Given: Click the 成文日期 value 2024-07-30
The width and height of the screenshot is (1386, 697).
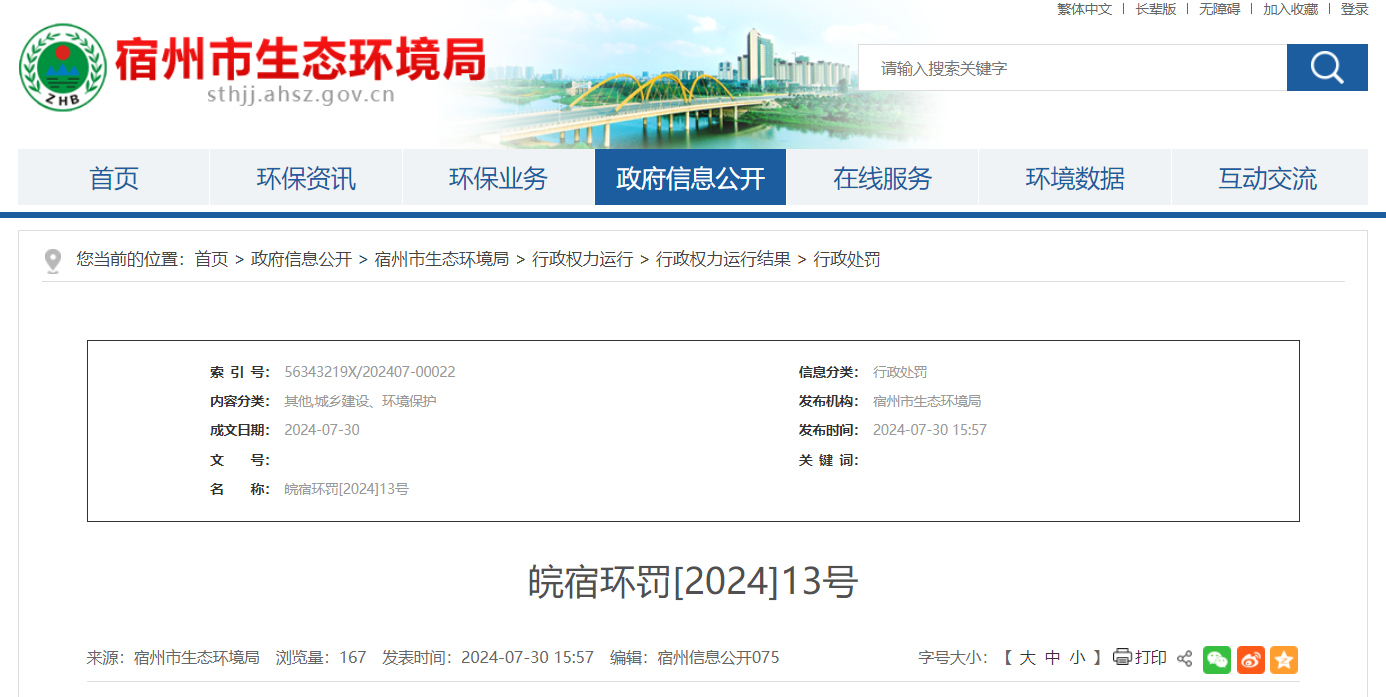Looking at the screenshot, I should point(322,430).
